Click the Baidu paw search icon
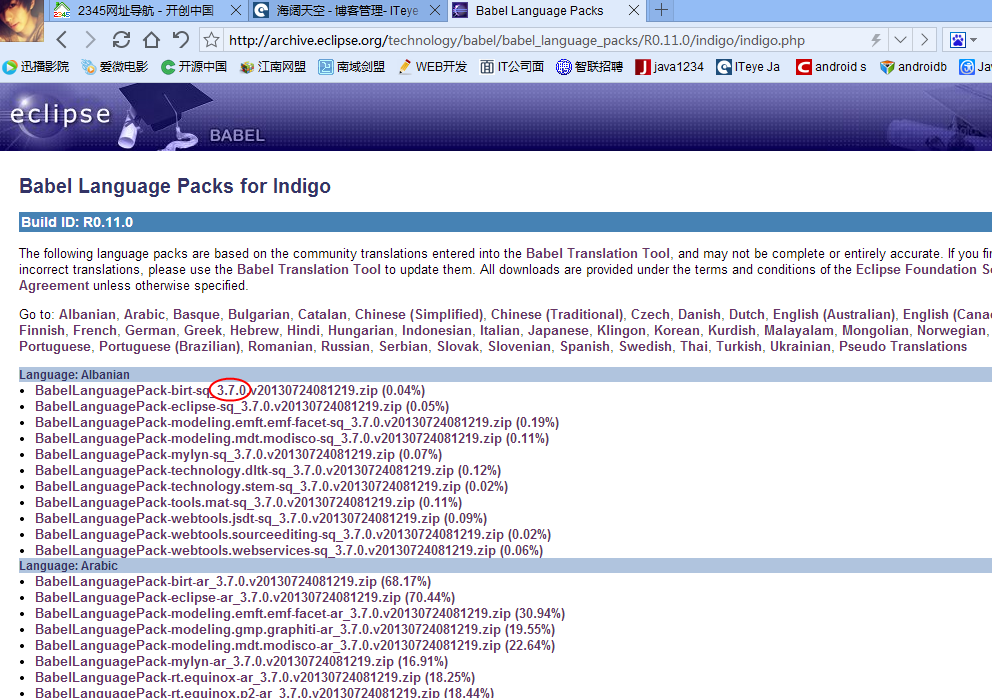This screenshot has height=698, width=992. (x=958, y=41)
